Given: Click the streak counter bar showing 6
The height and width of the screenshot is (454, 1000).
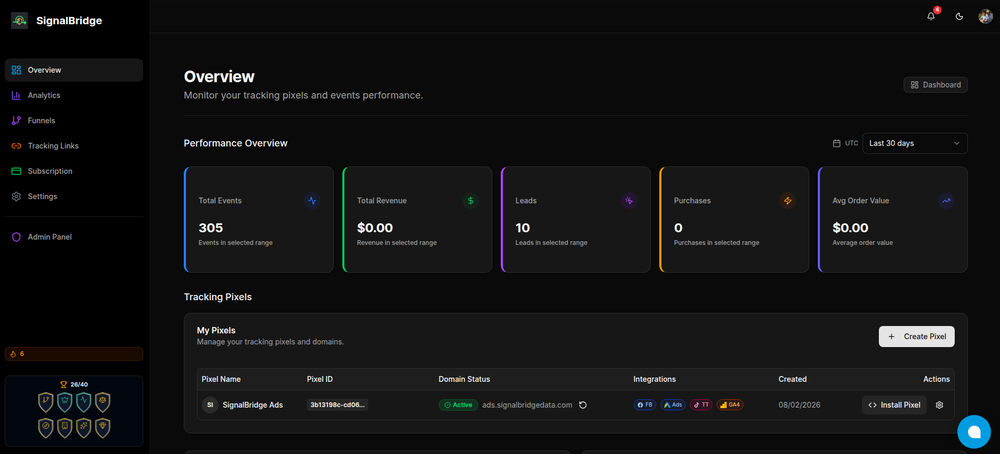Looking at the screenshot, I should coord(74,354).
